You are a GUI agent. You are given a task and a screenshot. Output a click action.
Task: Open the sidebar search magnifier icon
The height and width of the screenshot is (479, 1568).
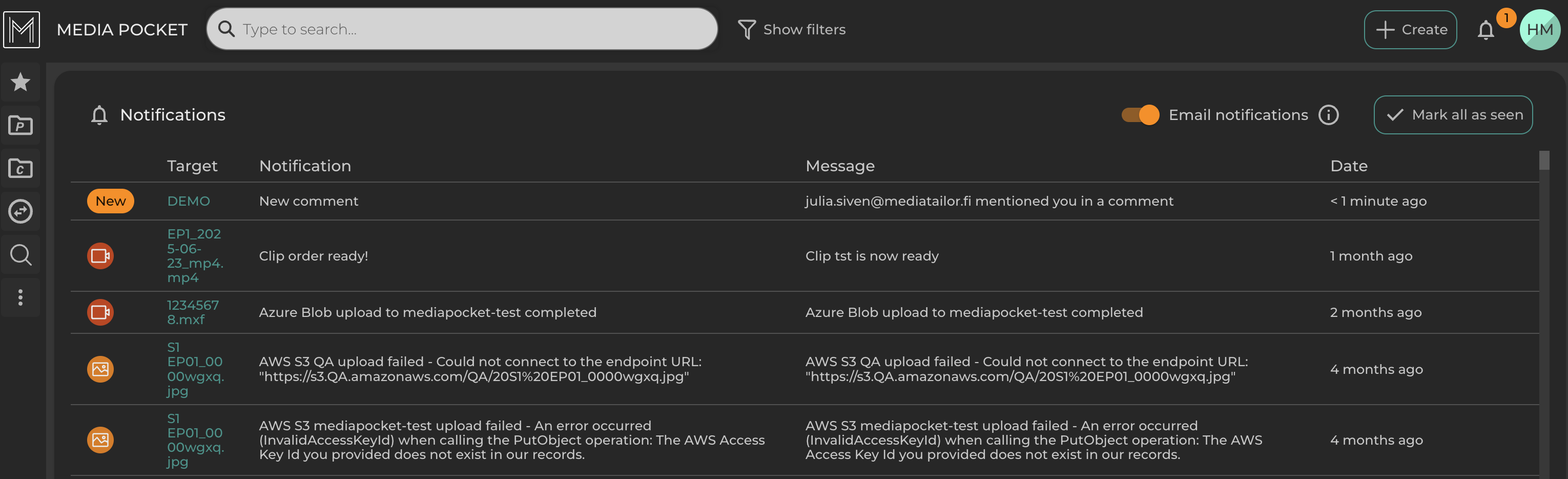(x=20, y=255)
